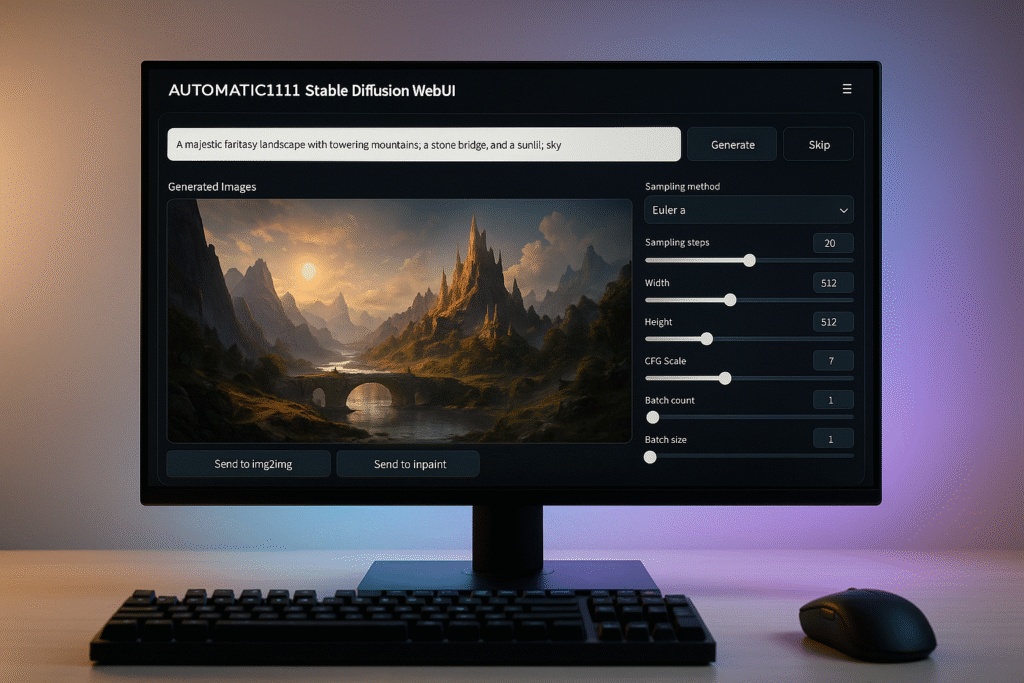Click the Generate button
Viewport: 1024px width, 683px height.
(x=732, y=144)
